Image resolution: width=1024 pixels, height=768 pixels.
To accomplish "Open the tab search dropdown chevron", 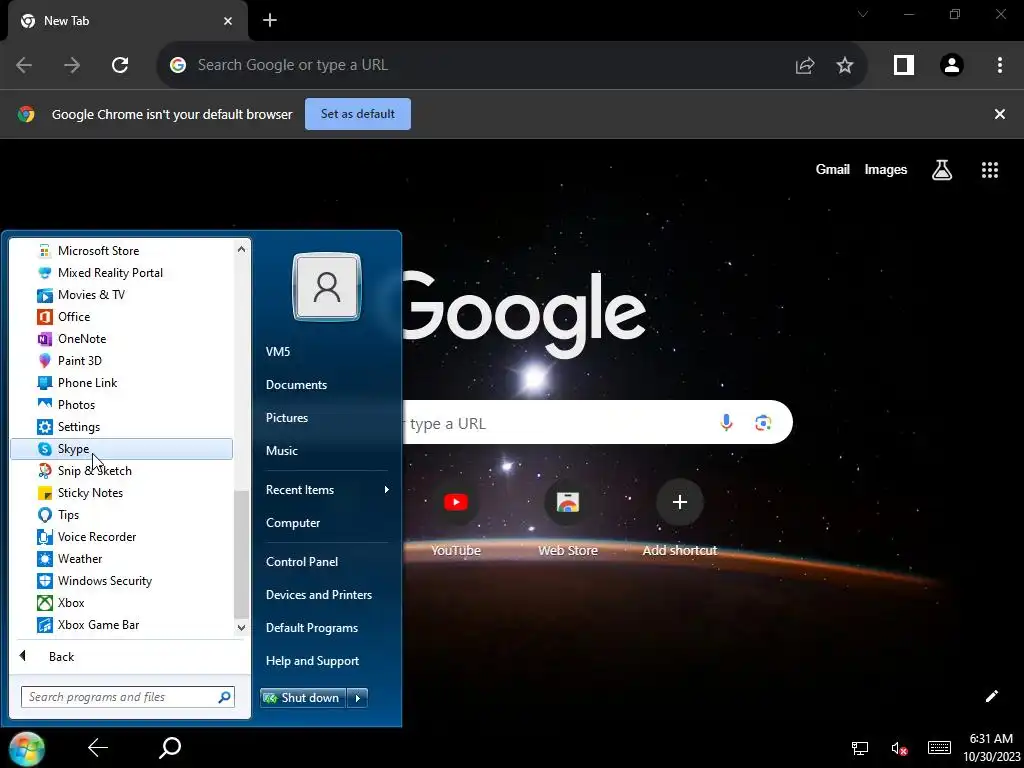I will [x=863, y=14].
